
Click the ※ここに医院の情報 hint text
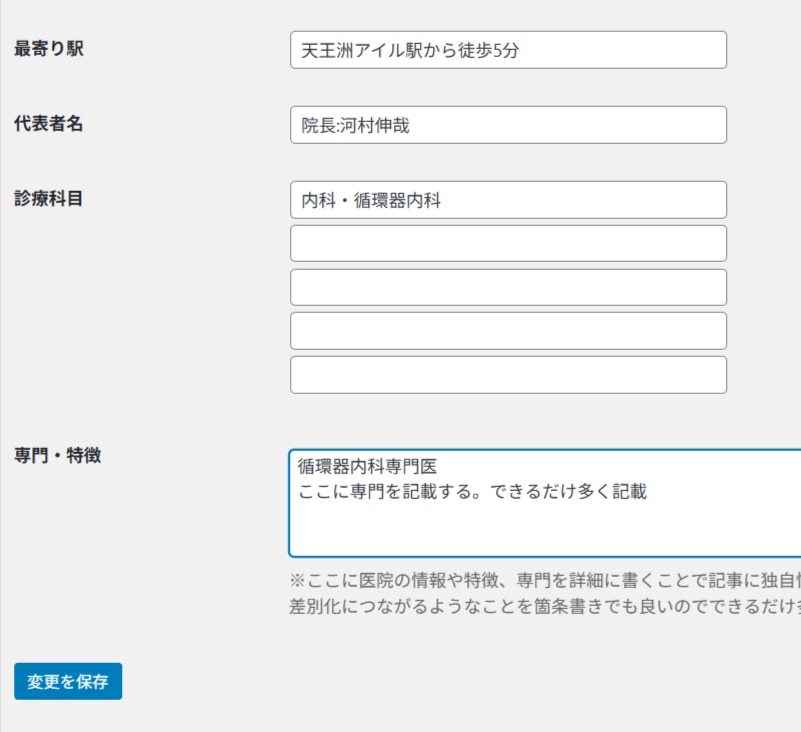[x=540, y=580]
